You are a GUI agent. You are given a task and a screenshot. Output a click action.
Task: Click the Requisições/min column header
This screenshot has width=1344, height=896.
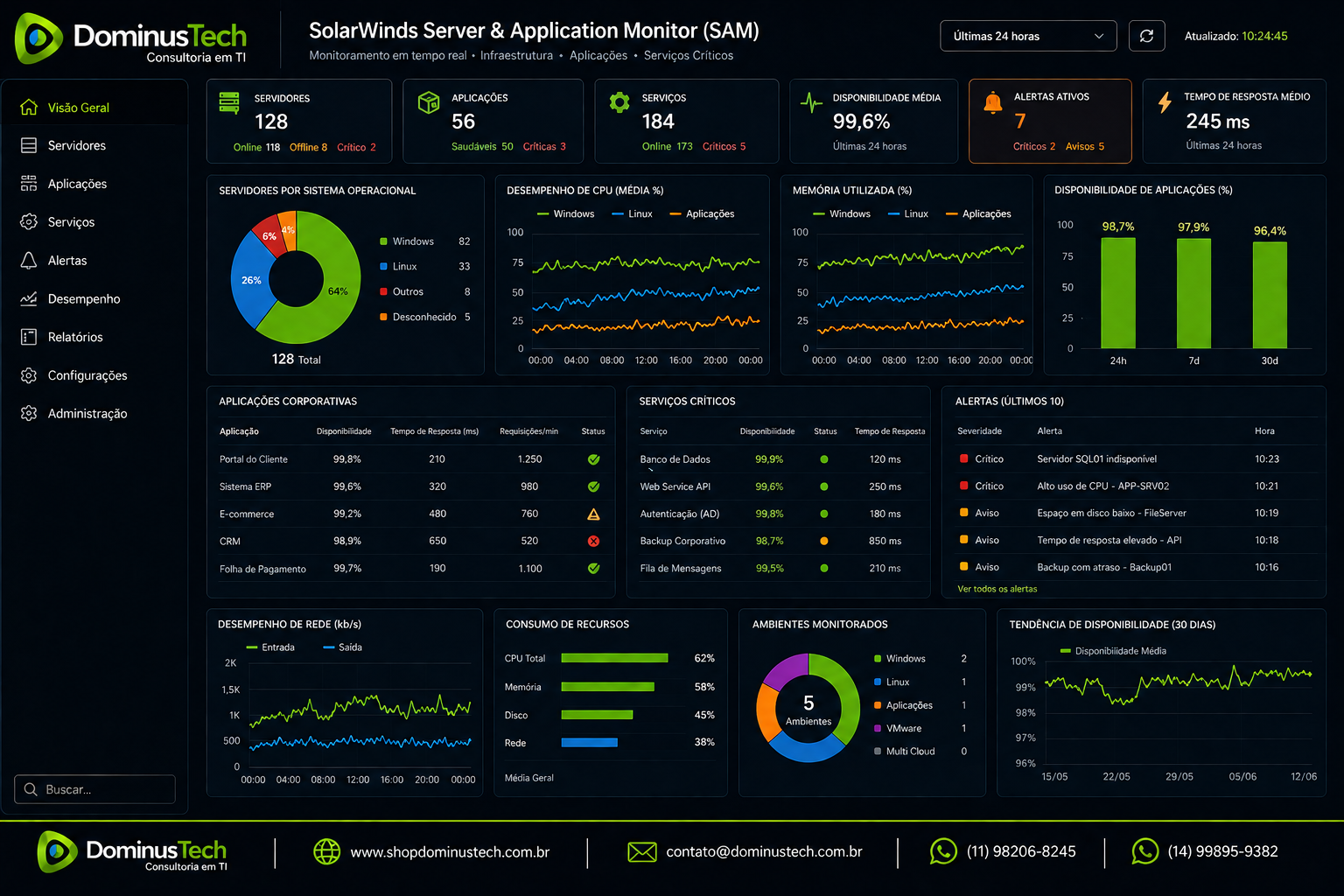coord(528,431)
